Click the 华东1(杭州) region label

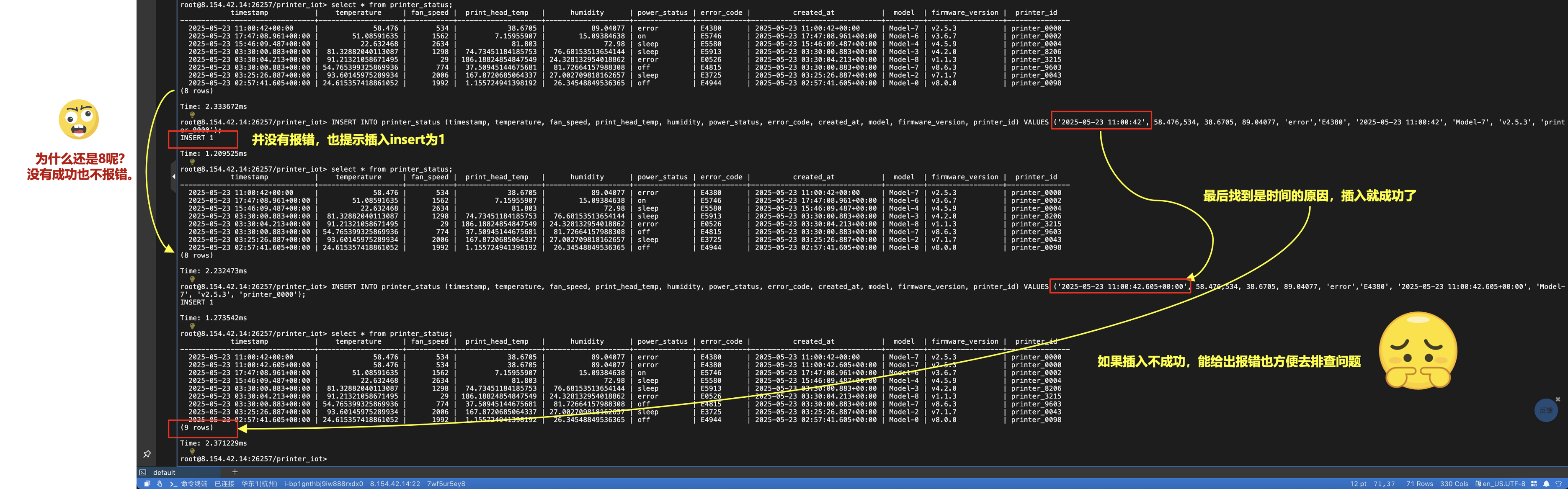click(259, 484)
